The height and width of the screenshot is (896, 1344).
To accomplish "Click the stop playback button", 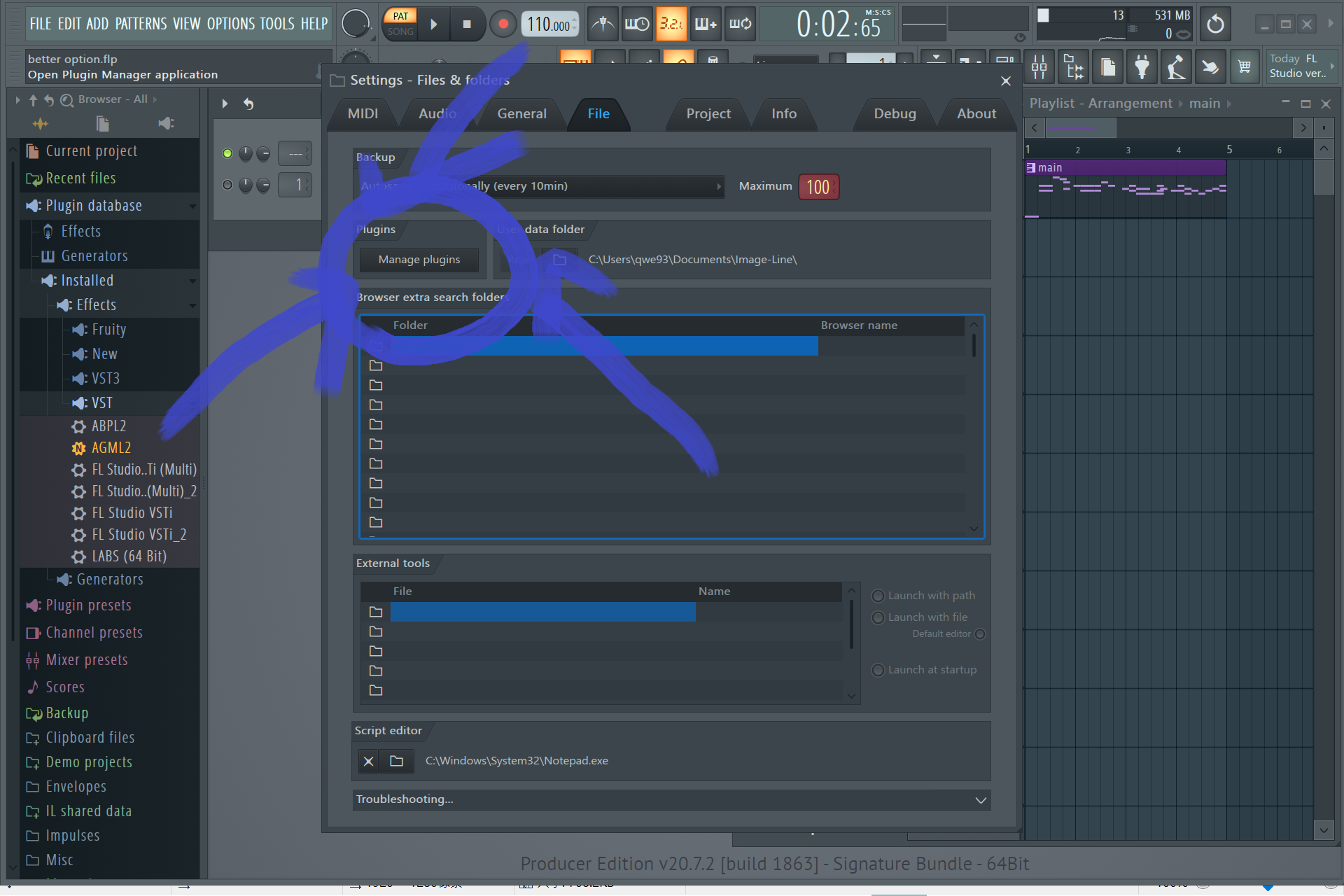I will coord(467,24).
